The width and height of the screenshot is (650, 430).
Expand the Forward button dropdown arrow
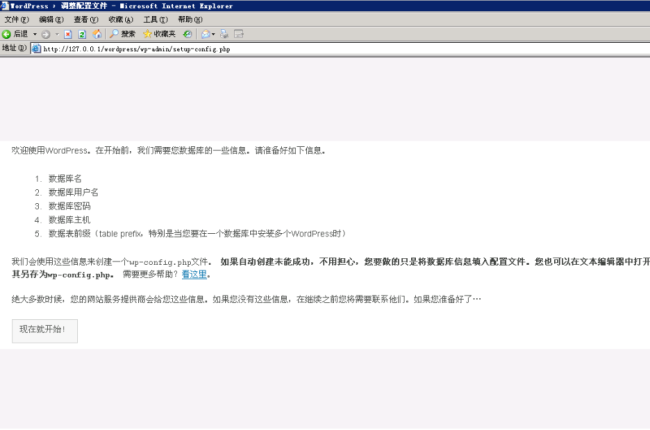tap(56, 34)
